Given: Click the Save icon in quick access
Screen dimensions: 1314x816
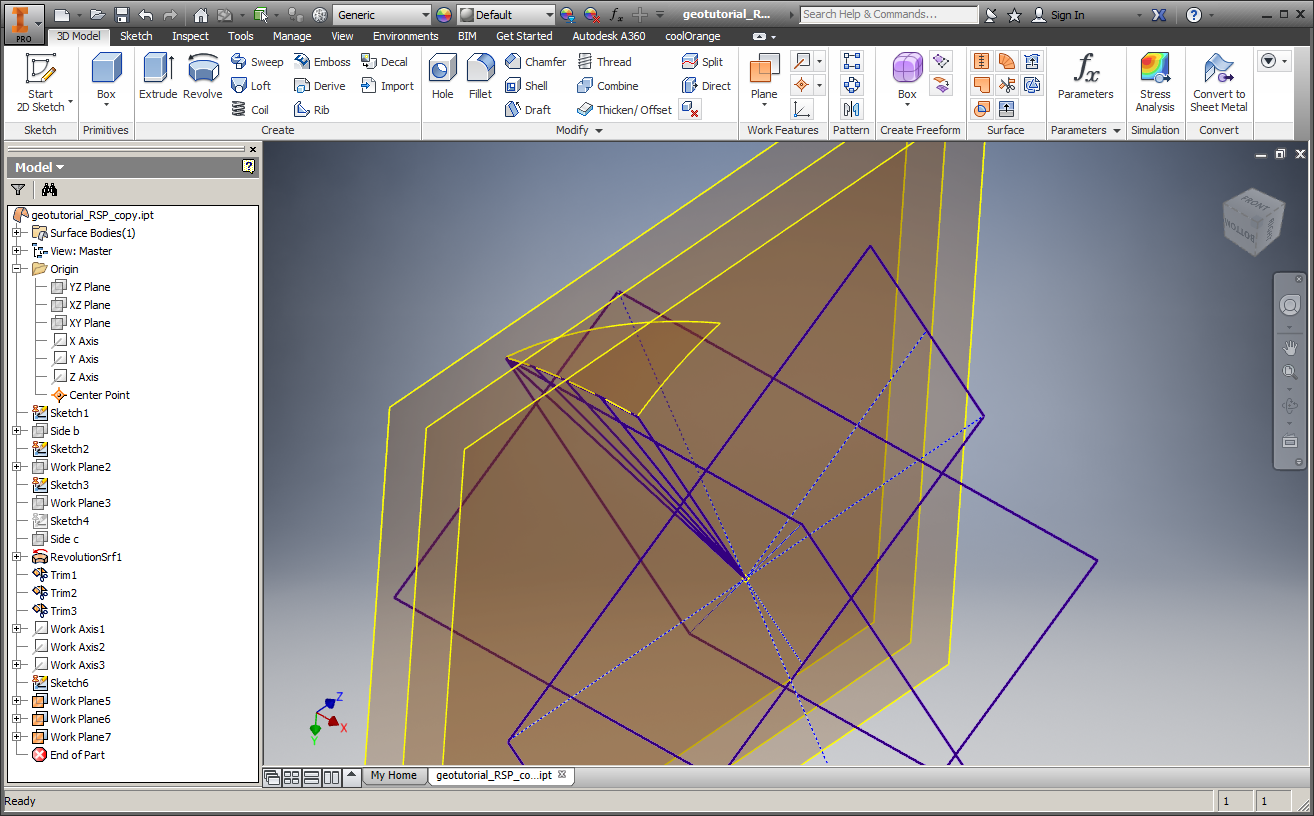Looking at the screenshot, I should click(122, 15).
